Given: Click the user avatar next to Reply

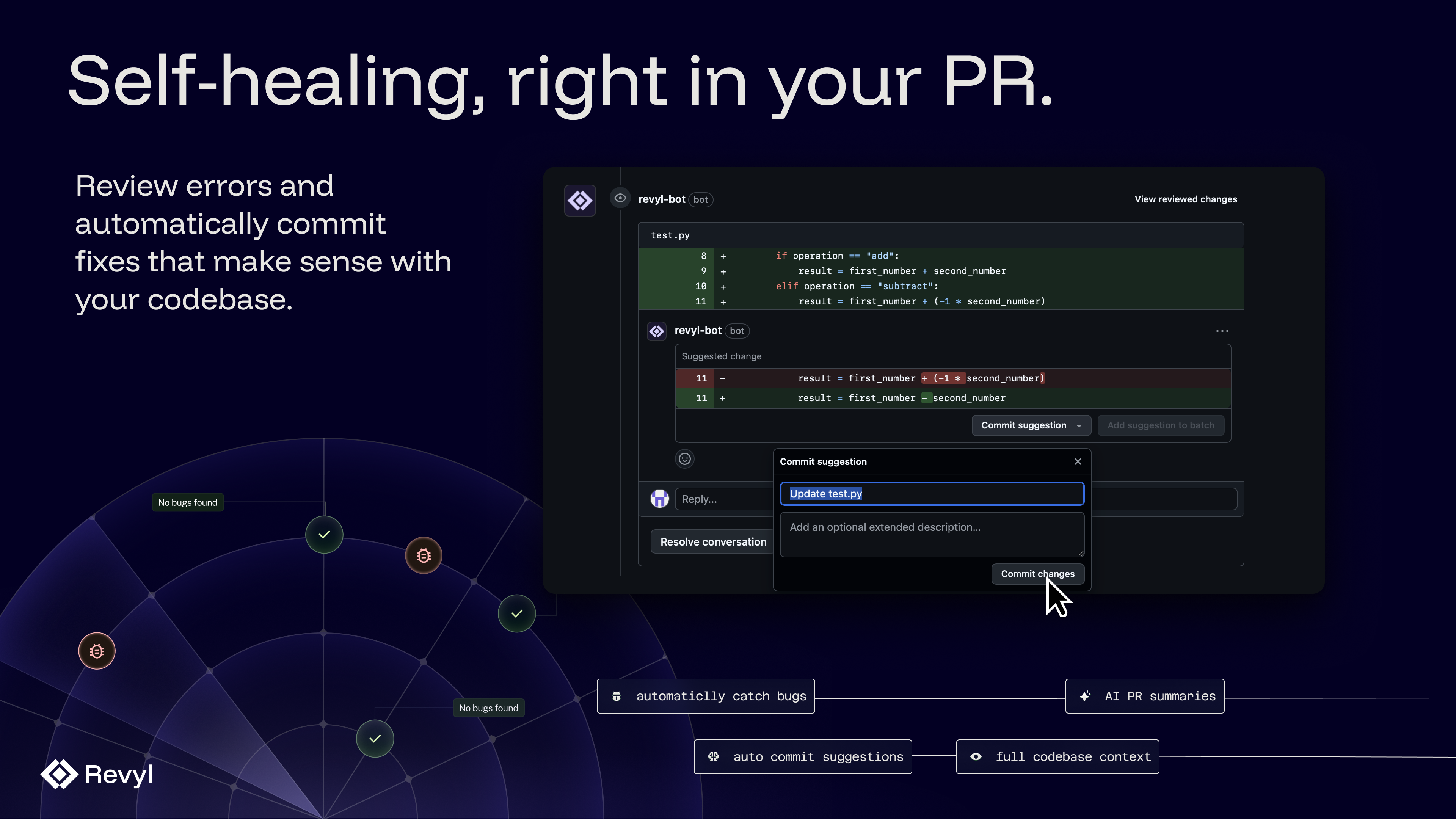Looking at the screenshot, I should tap(659, 499).
